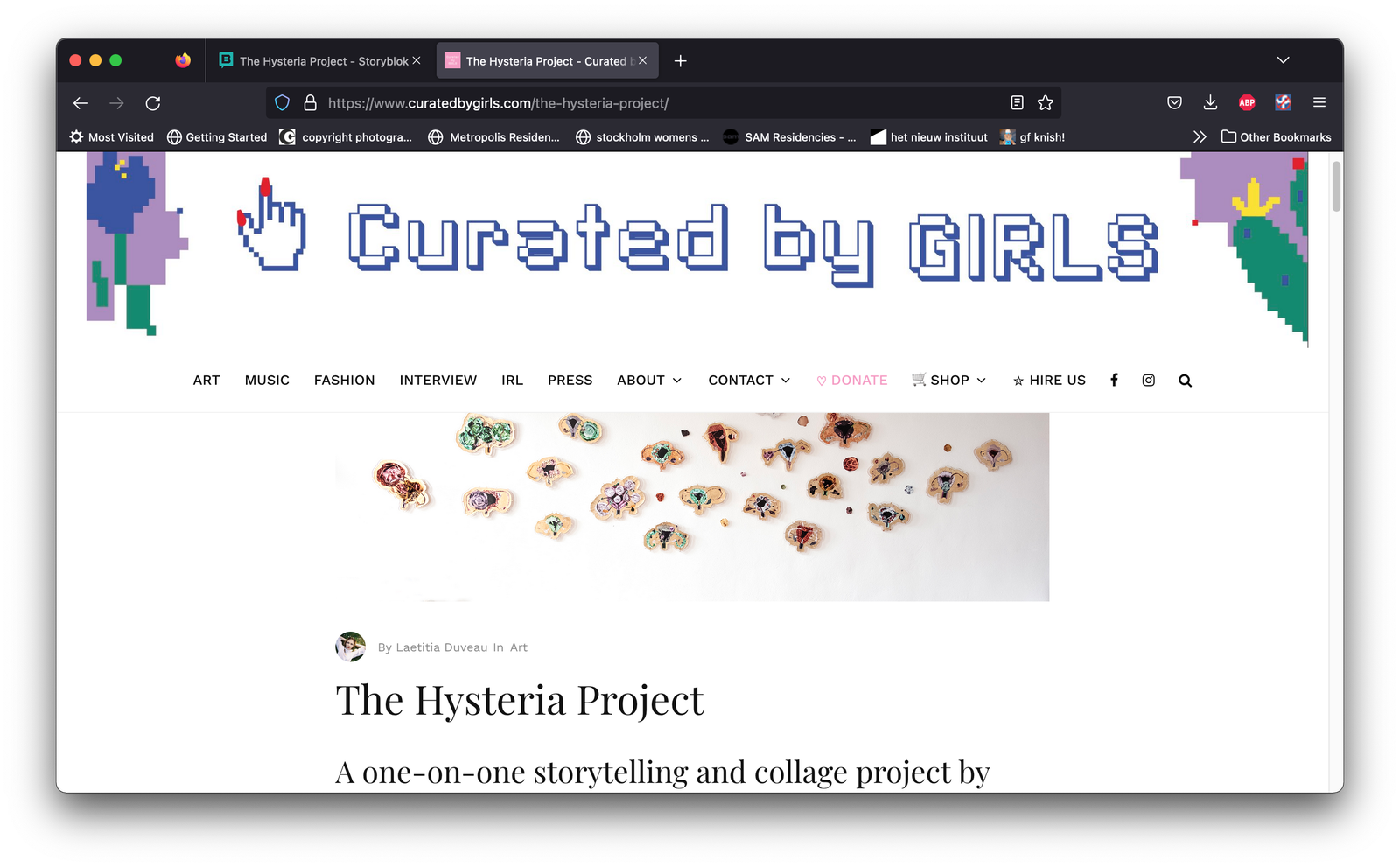Expand the CONTACT dropdown menu
Screen dimensions: 1400x867
pos(748,380)
